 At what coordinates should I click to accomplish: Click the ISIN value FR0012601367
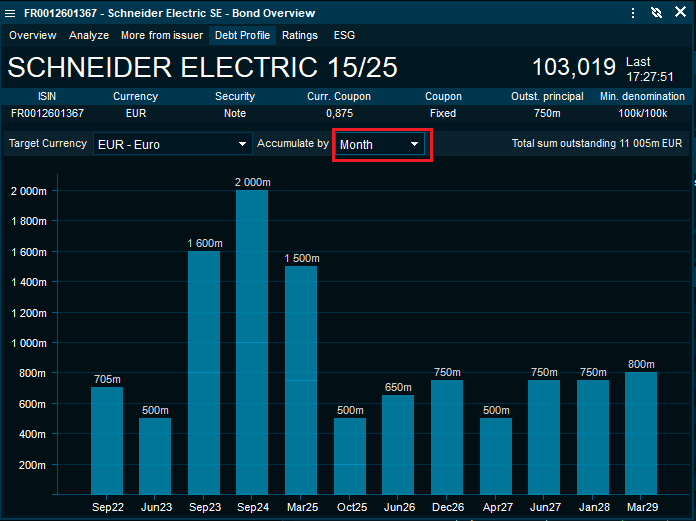tap(47, 113)
